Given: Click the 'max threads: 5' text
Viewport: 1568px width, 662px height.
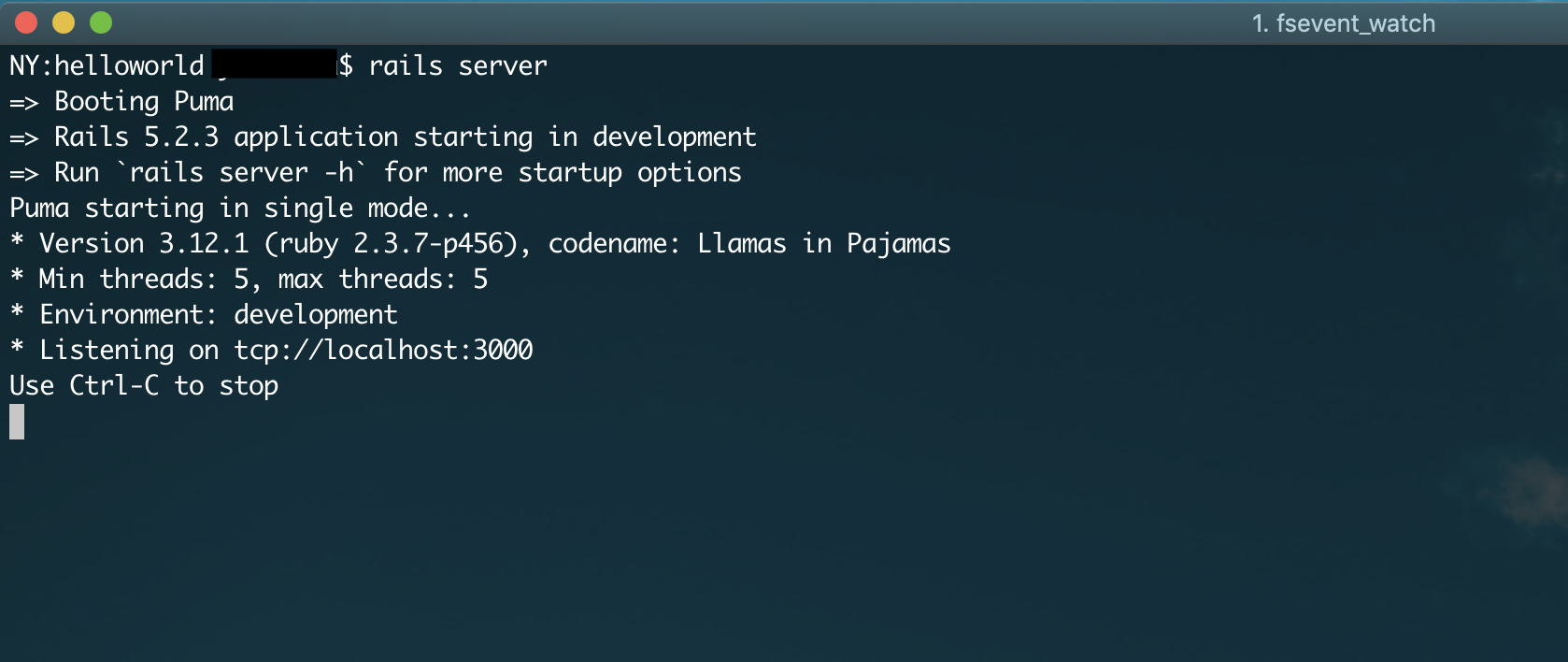Looking at the screenshot, I should click(383, 280).
